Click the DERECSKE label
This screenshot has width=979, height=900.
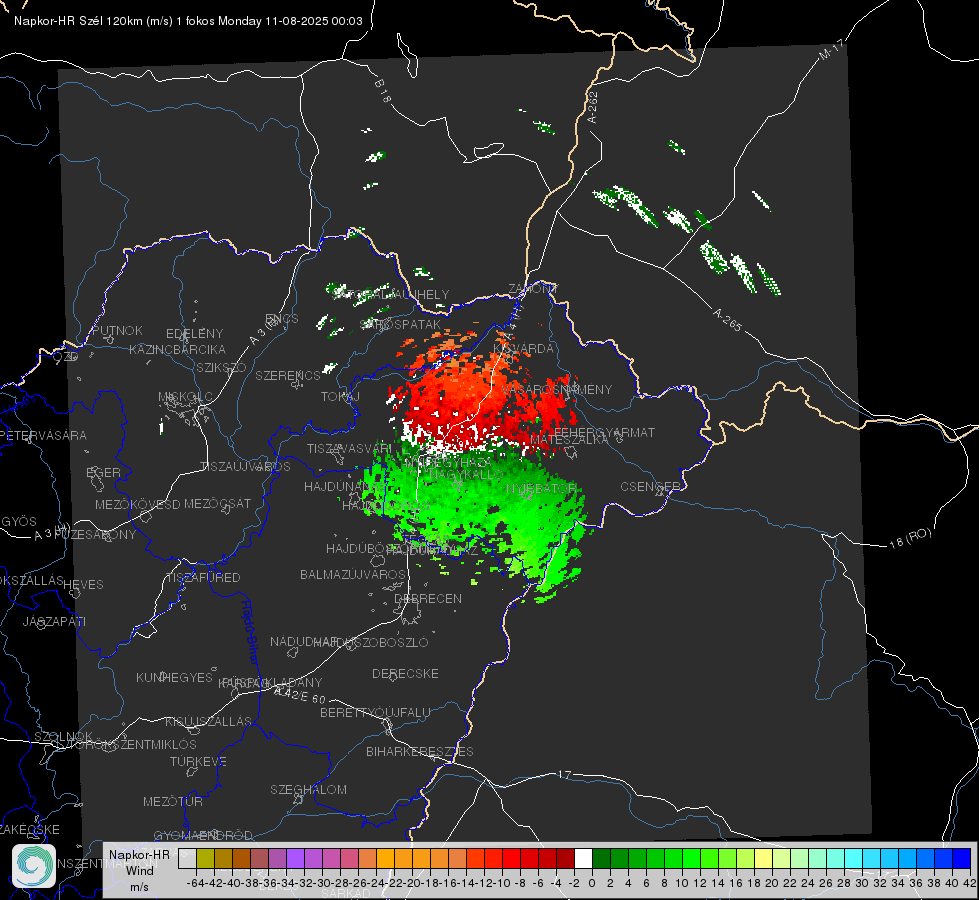(405, 673)
